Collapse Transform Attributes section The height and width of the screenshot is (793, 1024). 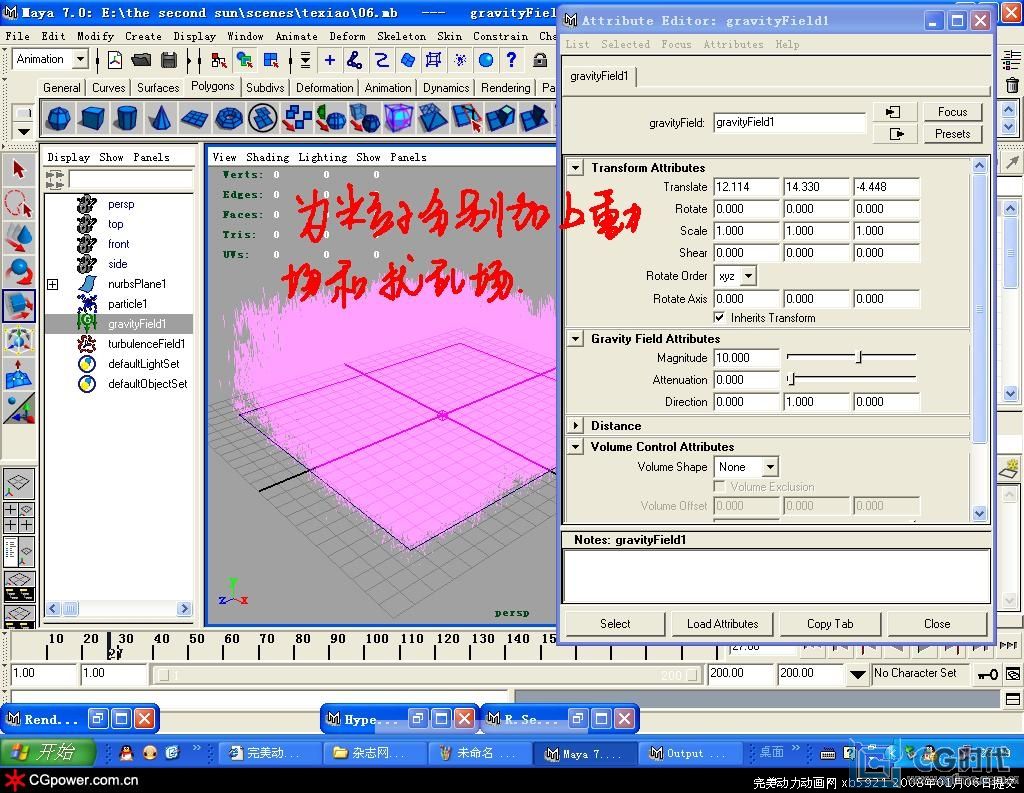[575, 168]
